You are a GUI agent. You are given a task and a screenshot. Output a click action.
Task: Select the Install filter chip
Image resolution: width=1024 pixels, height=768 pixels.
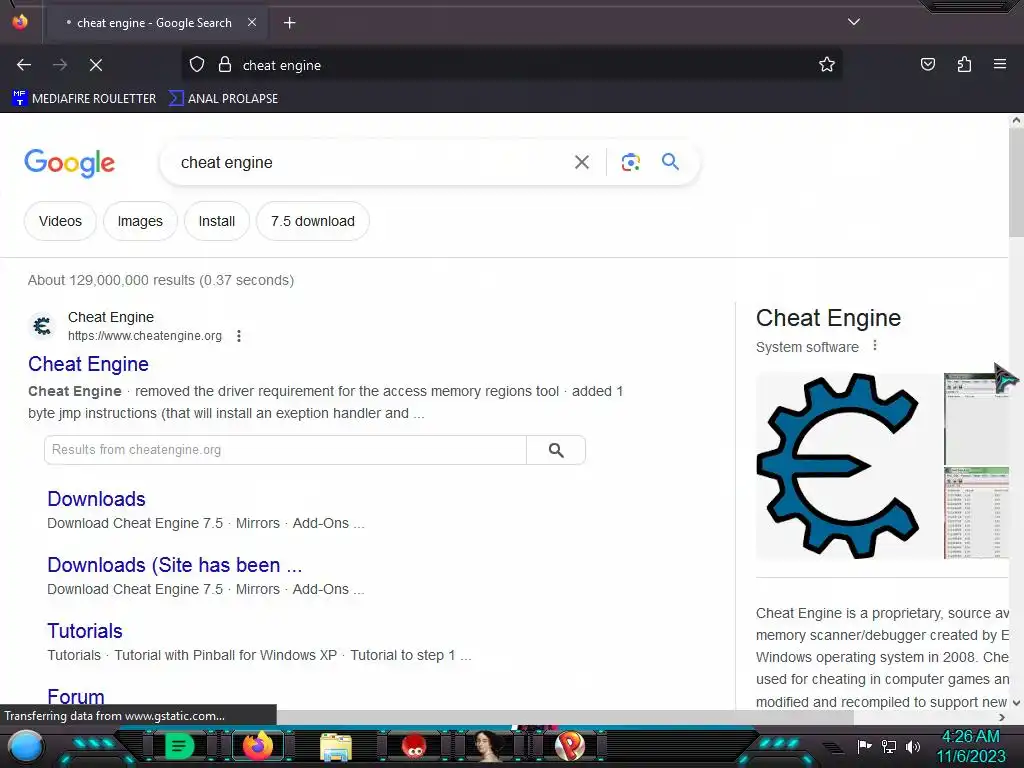pyautogui.click(x=217, y=221)
